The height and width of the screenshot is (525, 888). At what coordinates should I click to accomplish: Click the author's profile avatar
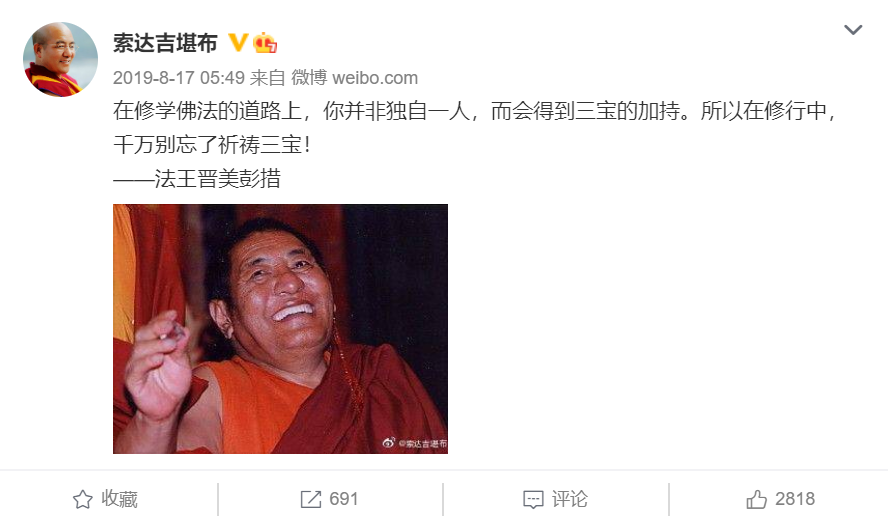[60, 59]
